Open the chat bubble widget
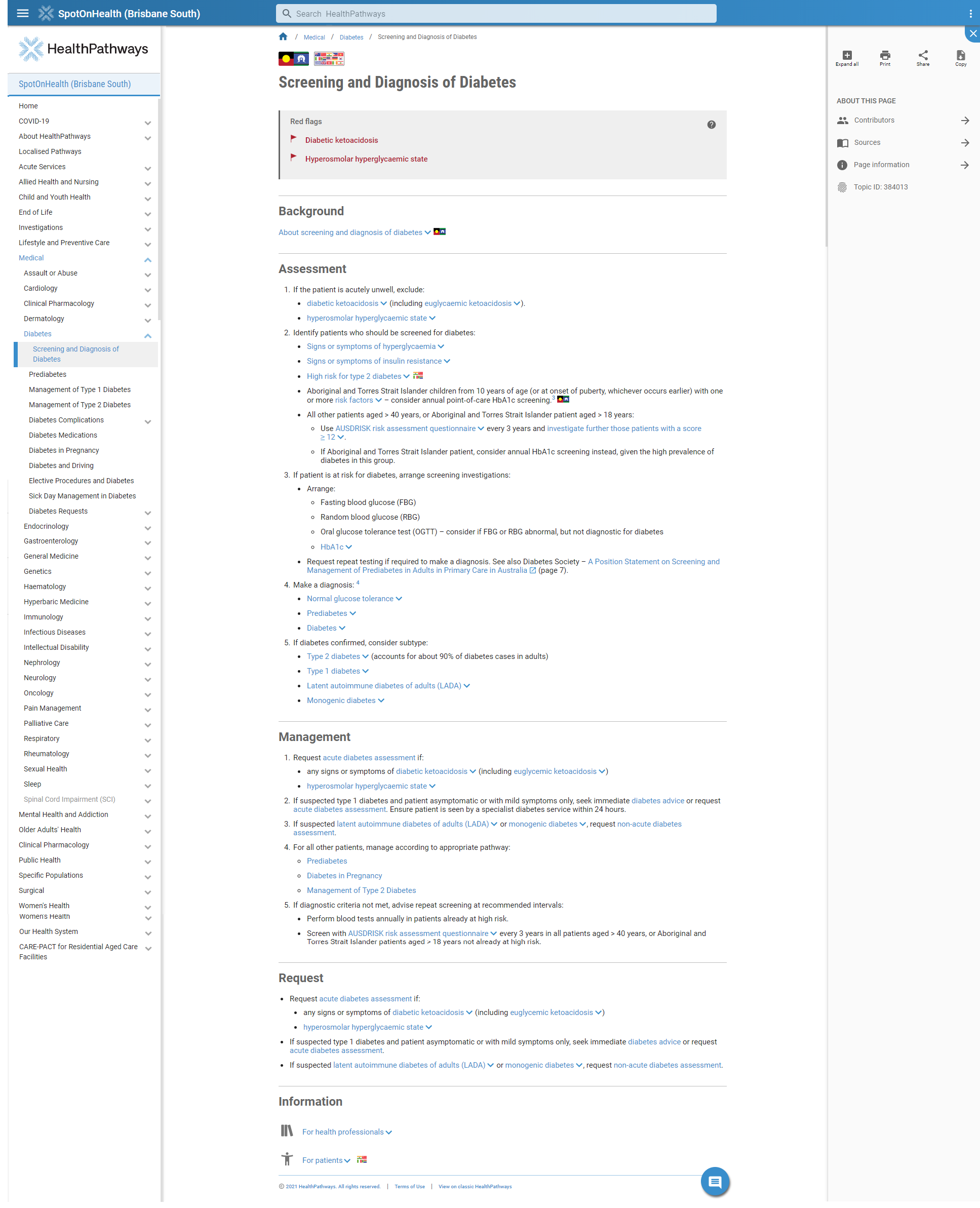980x1208 pixels. [715, 1182]
